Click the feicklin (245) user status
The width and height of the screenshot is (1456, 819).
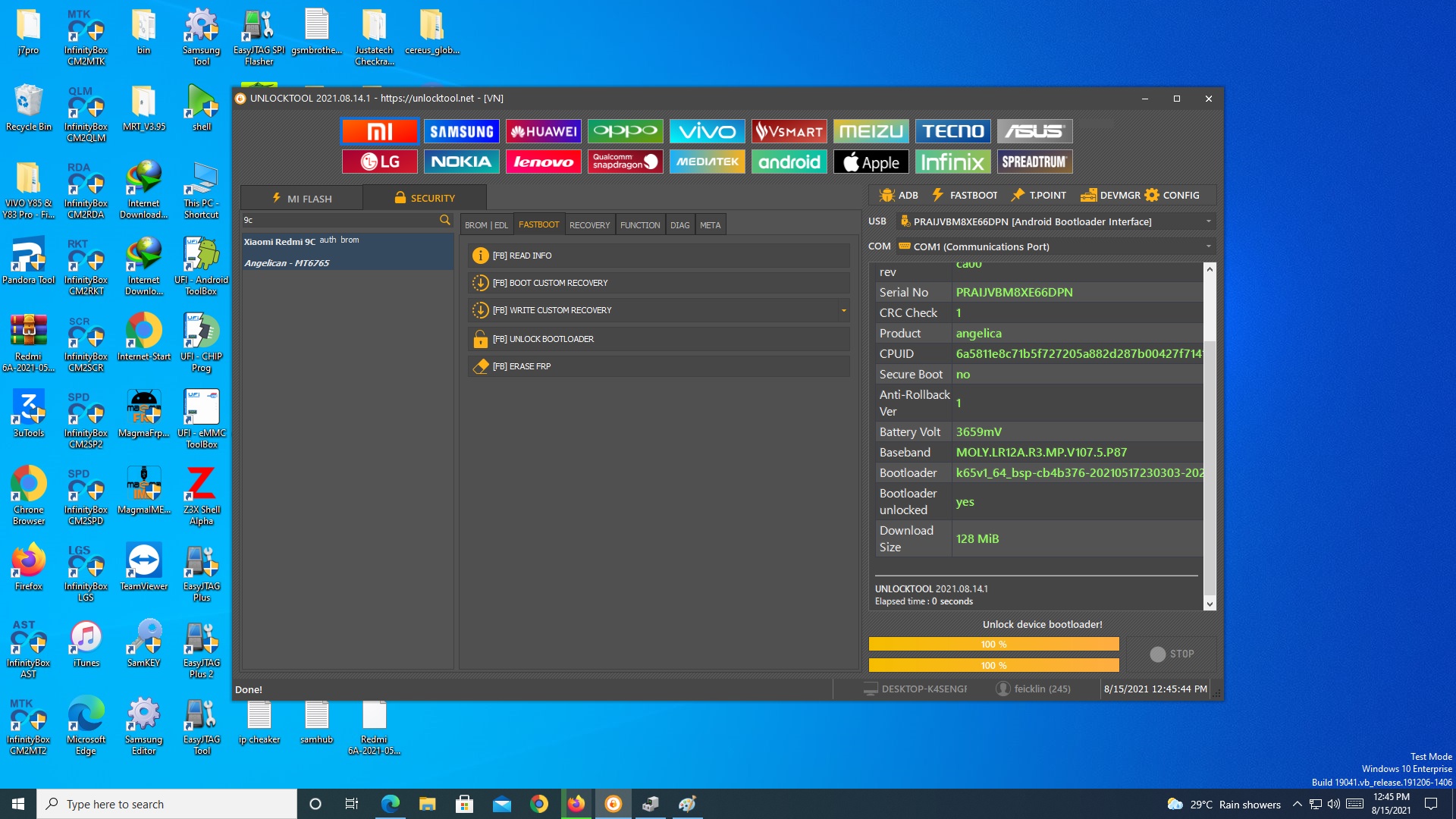[x=1033, y=689]
